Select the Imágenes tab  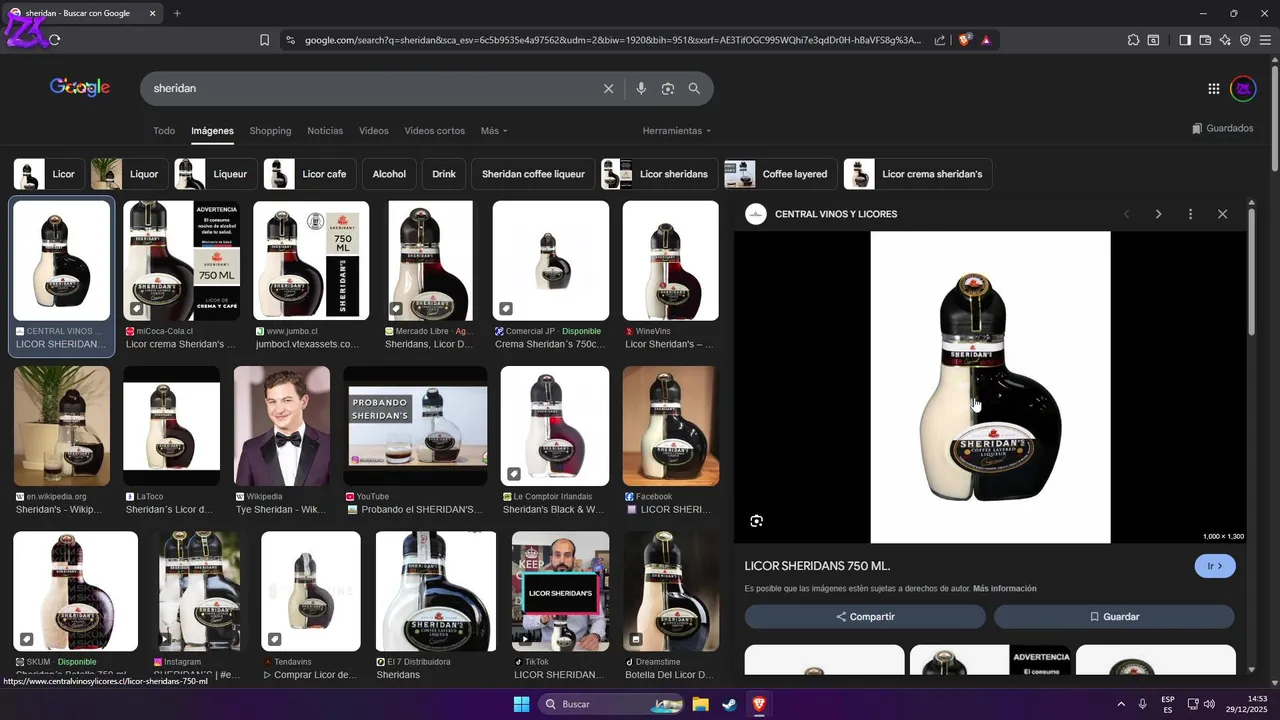click(x=212, y=131)
